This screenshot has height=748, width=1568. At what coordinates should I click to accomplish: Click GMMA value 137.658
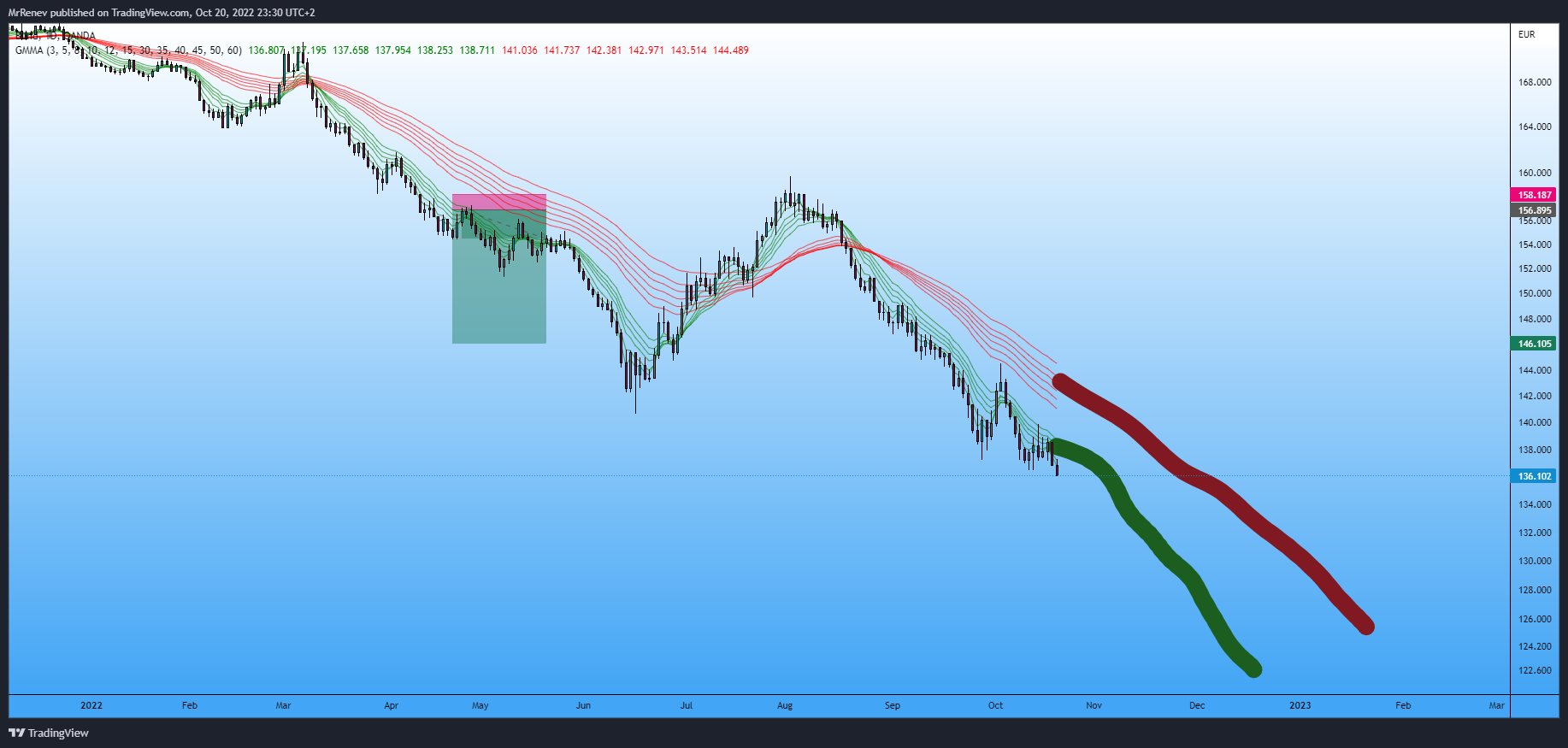pos(351,50)
